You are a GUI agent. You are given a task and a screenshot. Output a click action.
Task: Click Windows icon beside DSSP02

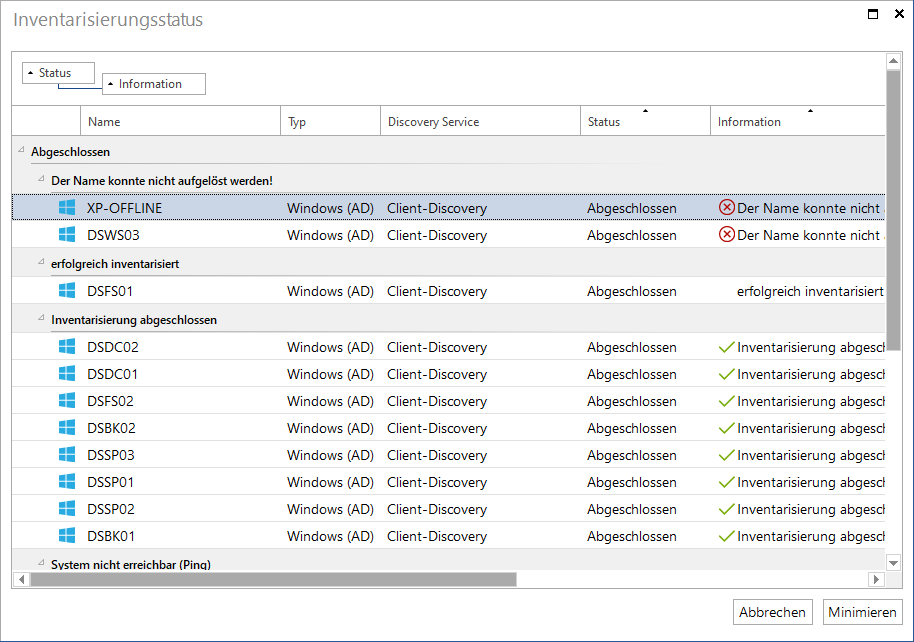tap(67, 508)
